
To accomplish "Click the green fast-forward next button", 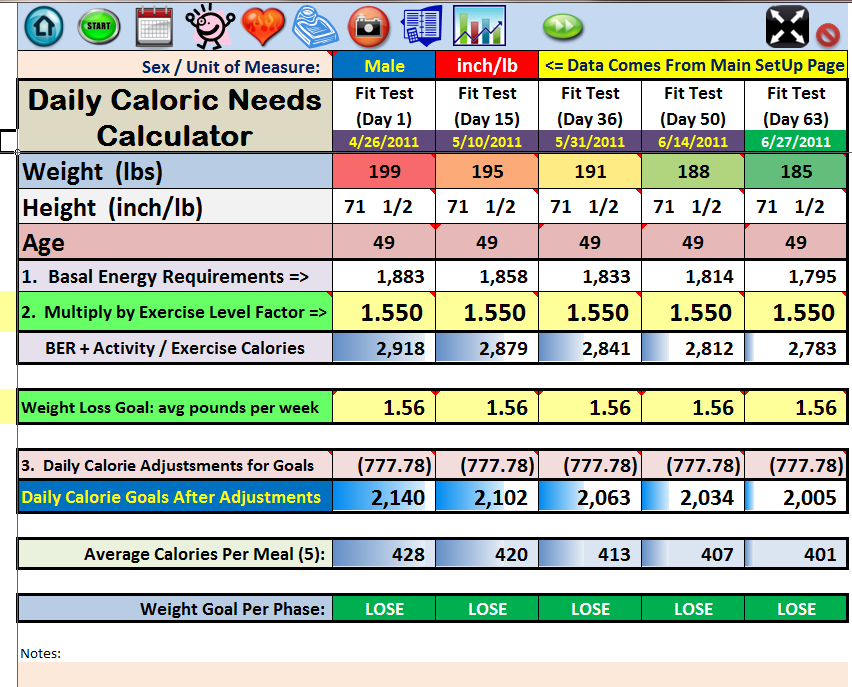I will click(563, 27).
